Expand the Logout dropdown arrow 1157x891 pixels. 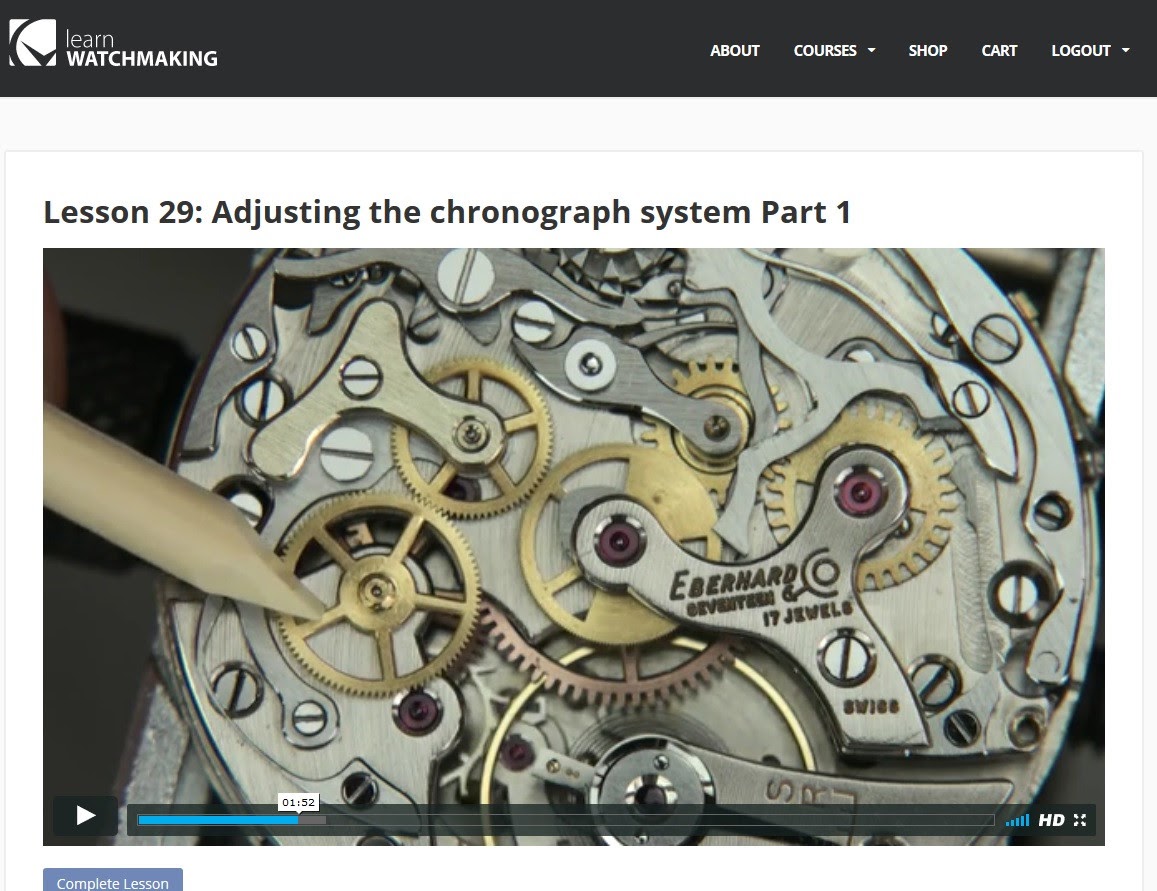[1127, 50]
